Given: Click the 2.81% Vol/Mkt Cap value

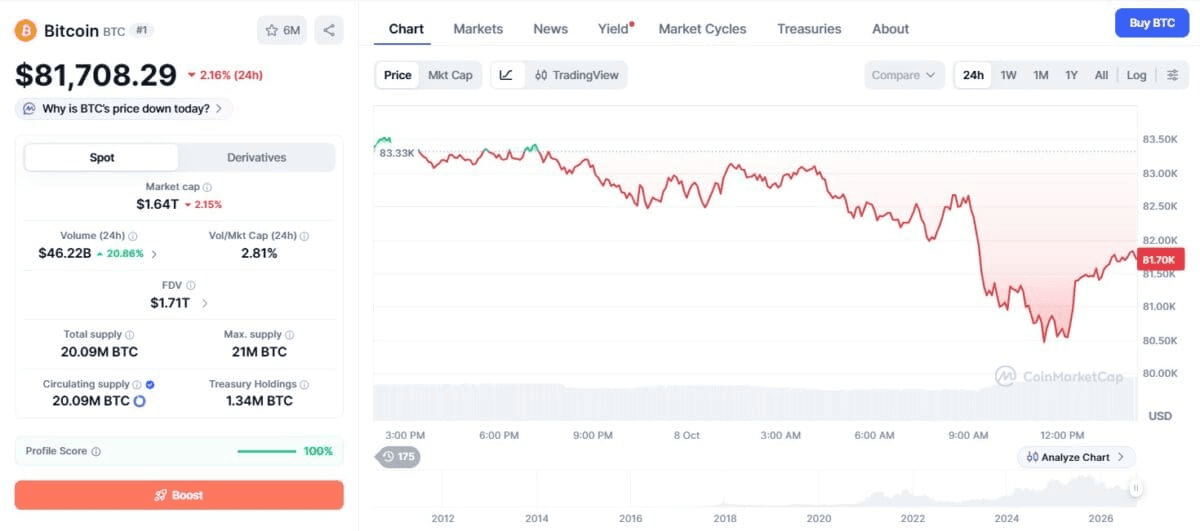Looking at the screenshot, I should coord(258,254).
